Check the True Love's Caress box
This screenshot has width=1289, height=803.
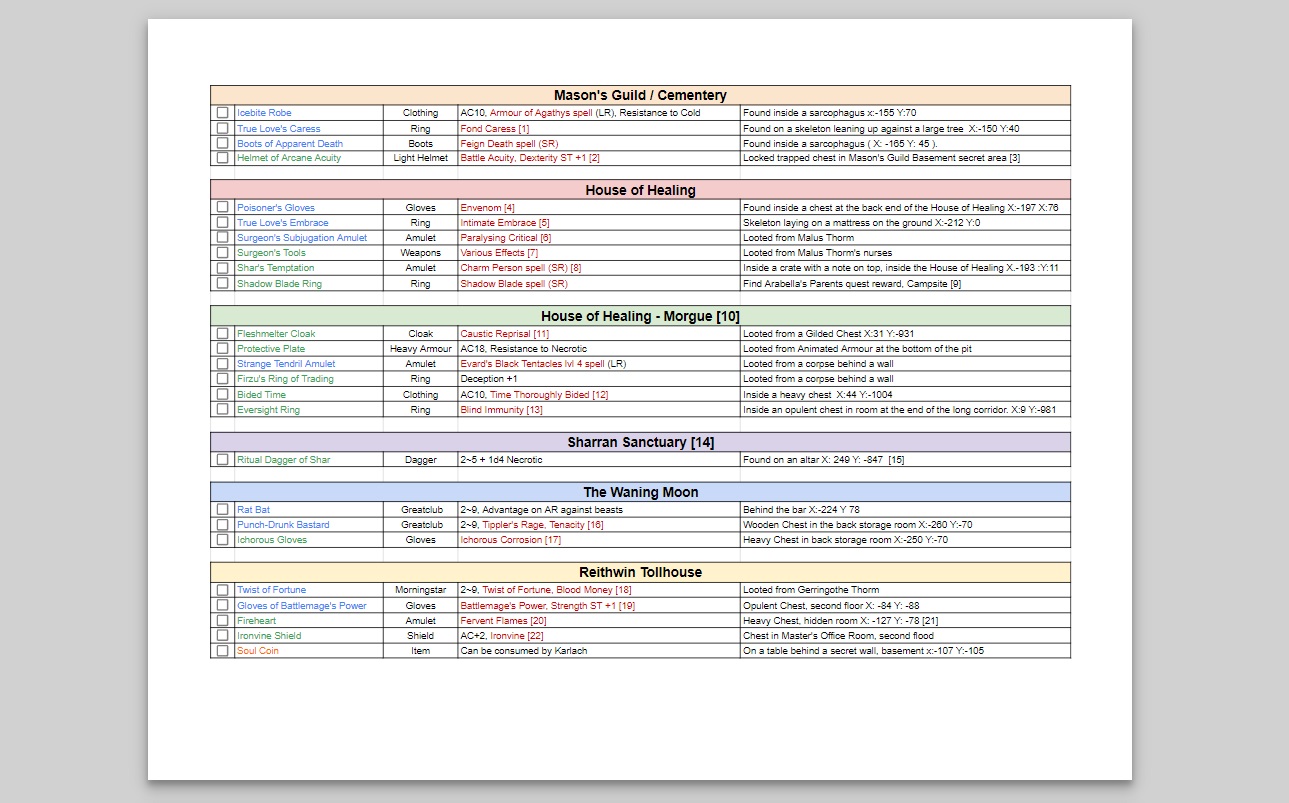pos(222,128)
